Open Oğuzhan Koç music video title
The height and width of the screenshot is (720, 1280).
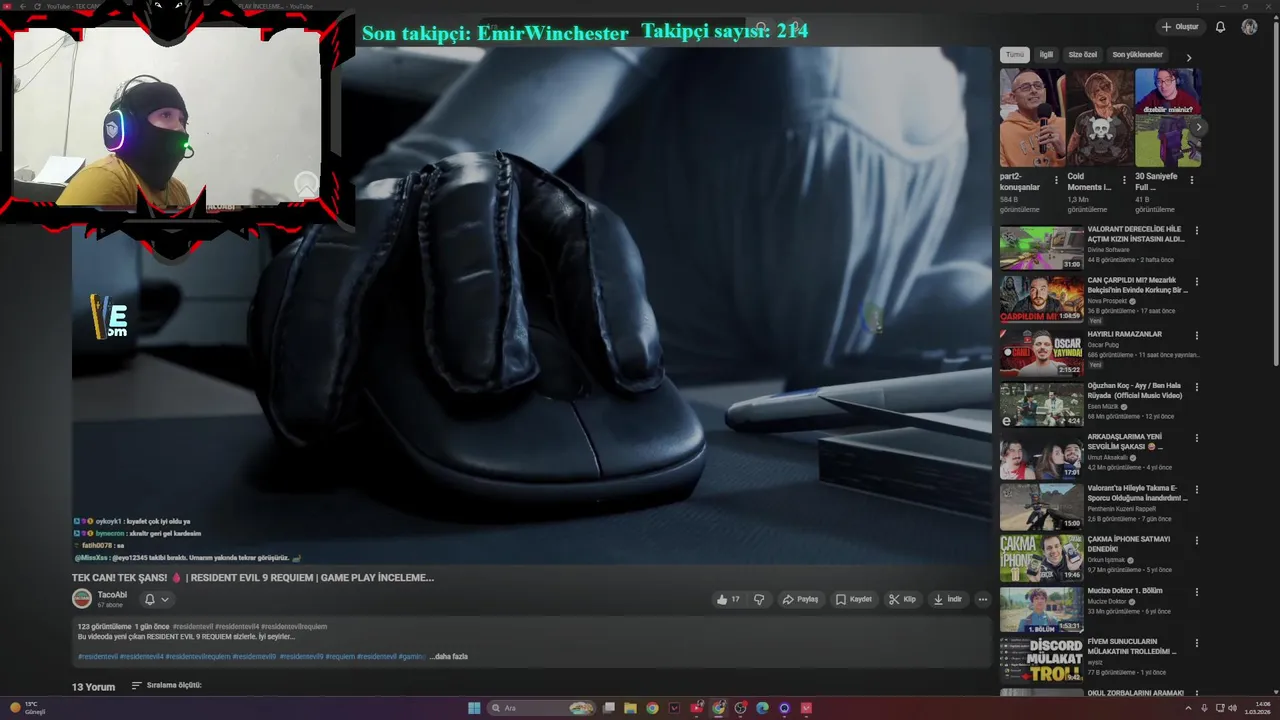click(x=1135, y=390)
